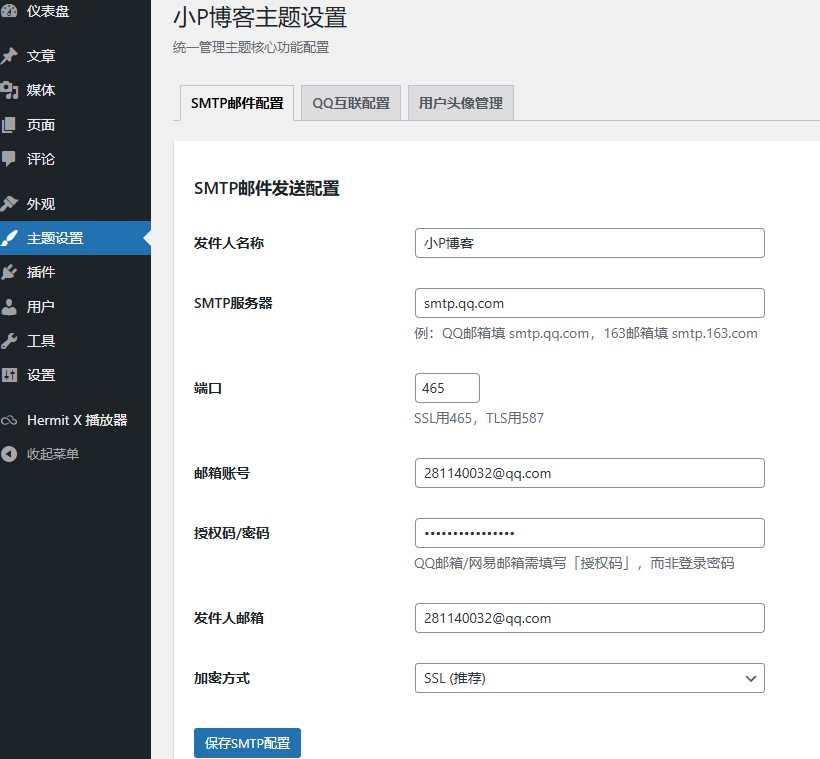Click the dashboard gauge icon in sidebar
820x759 pixels.
9,12
